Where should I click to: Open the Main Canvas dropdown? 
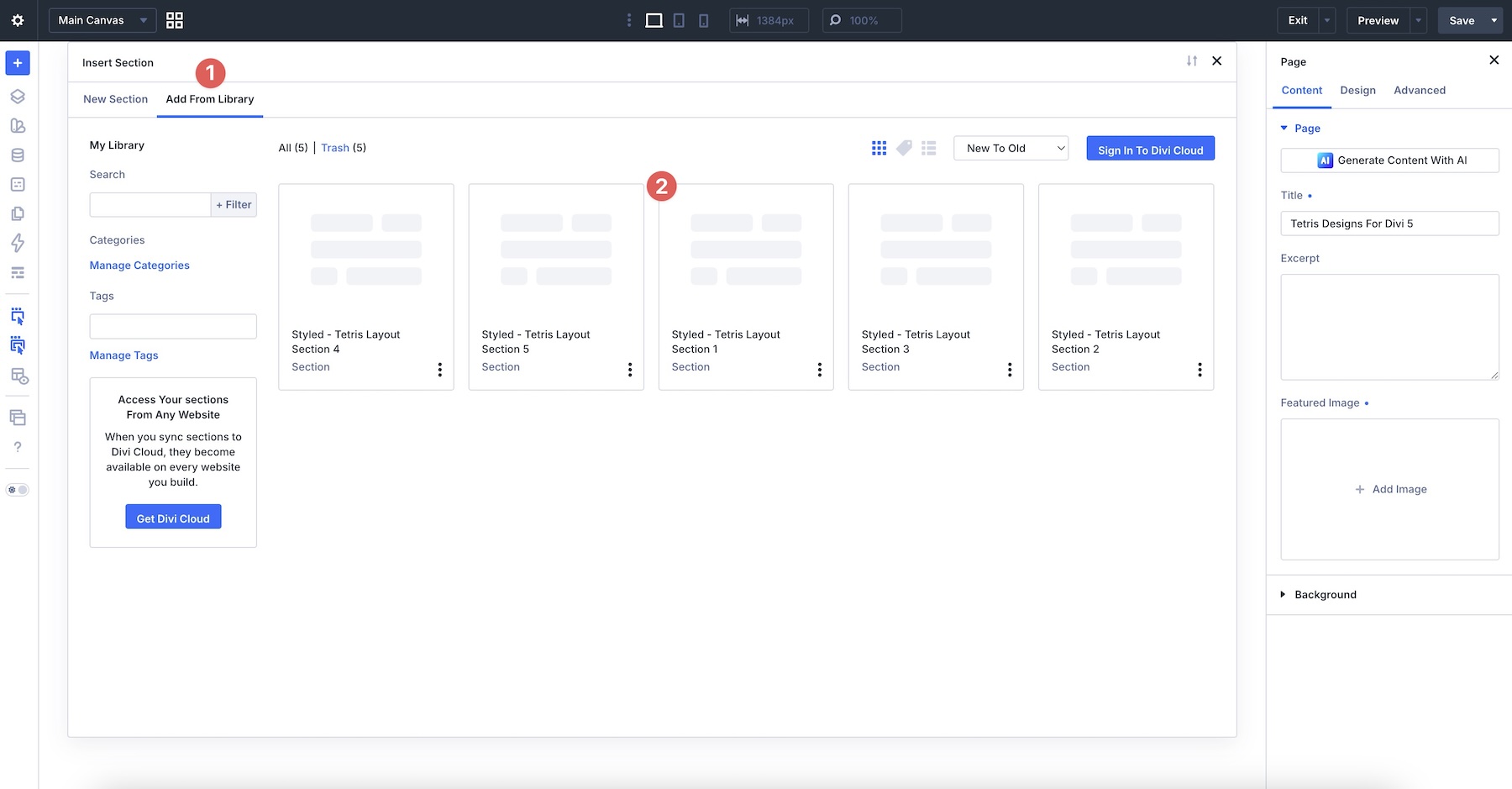(x=102, y=20)
